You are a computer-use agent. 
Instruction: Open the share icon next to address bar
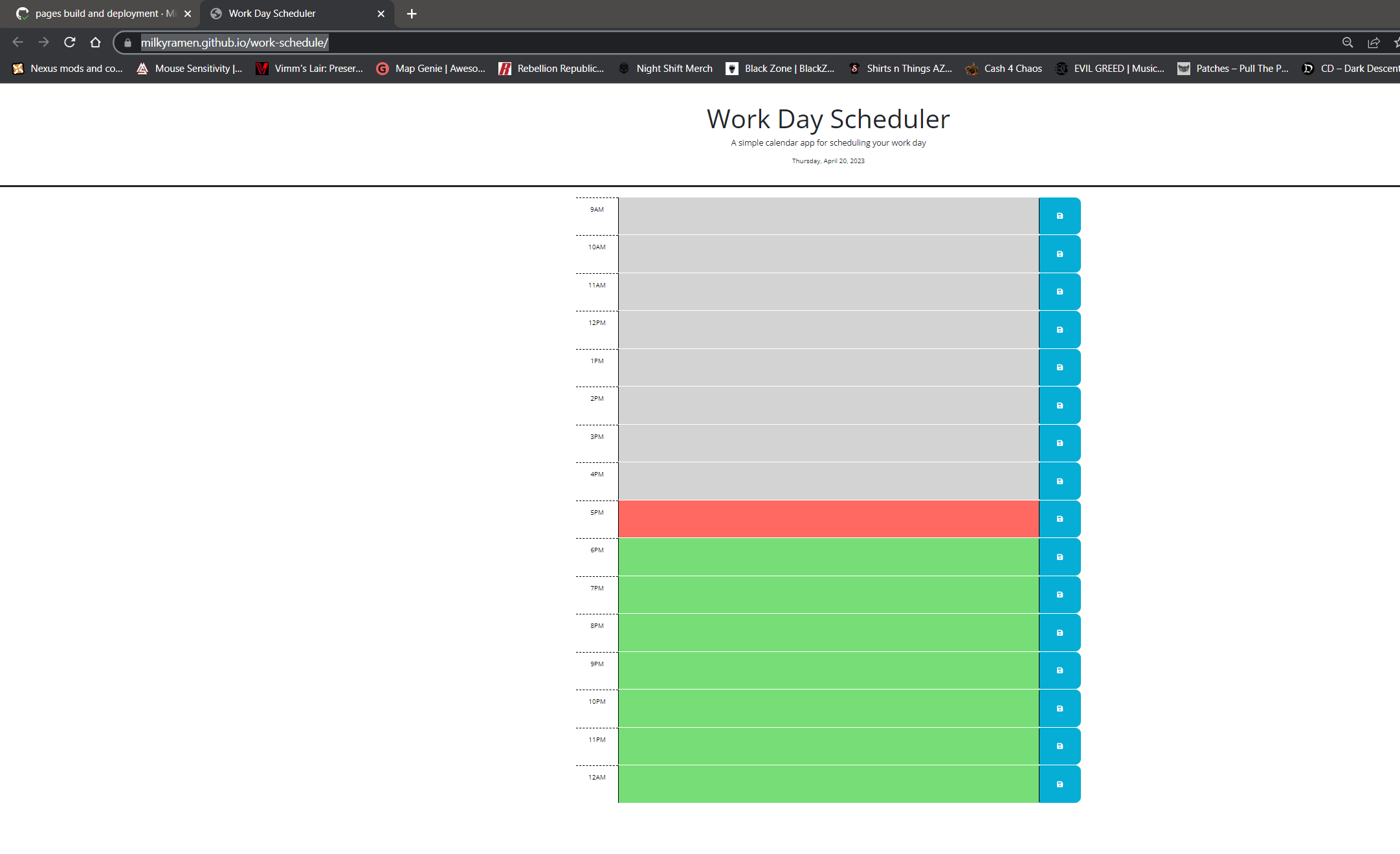pyautogui.click(x=1373, y=42)
